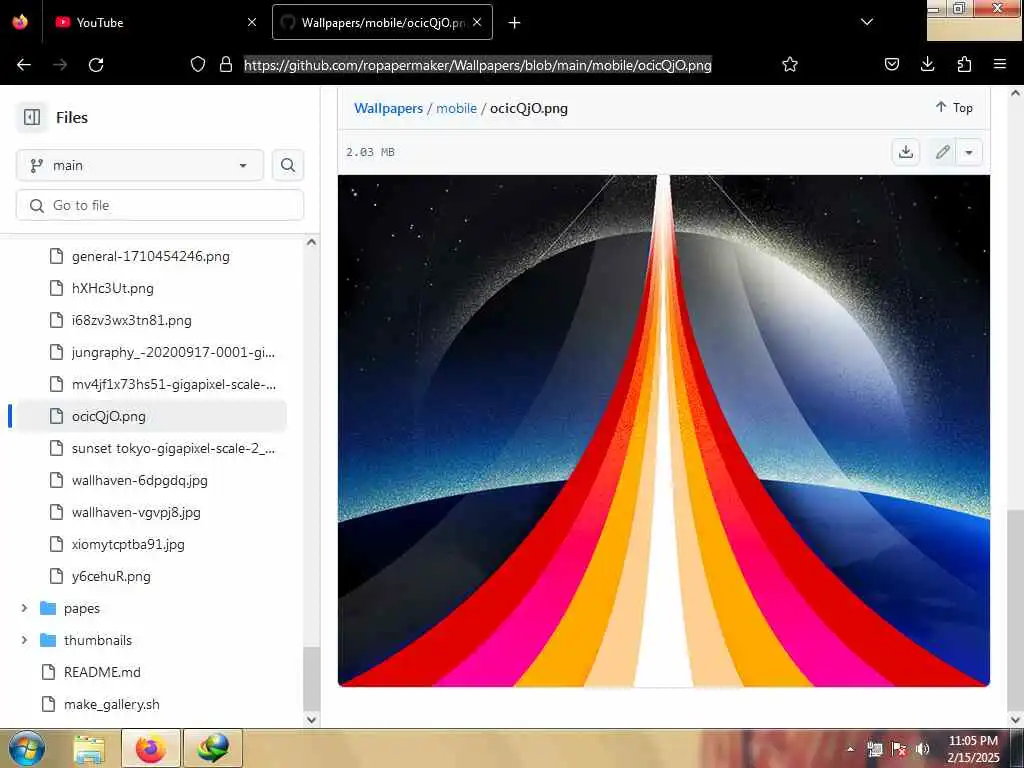The height and width of the screenshot is (768, 1024).
Task: Open more edit options dropdown arrow
Action: pyautogui.click(x=969, y=152)
